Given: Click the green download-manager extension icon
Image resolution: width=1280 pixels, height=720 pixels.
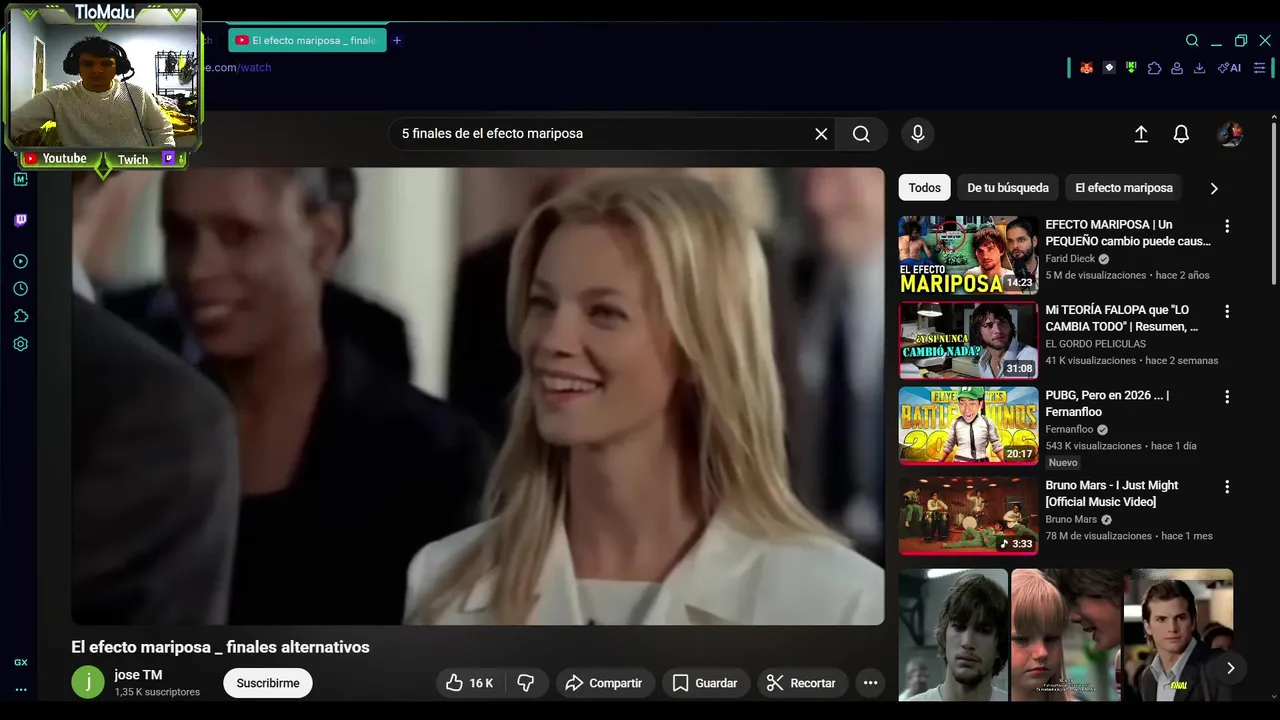Looking at the screenshot, I should (1131, 68).
